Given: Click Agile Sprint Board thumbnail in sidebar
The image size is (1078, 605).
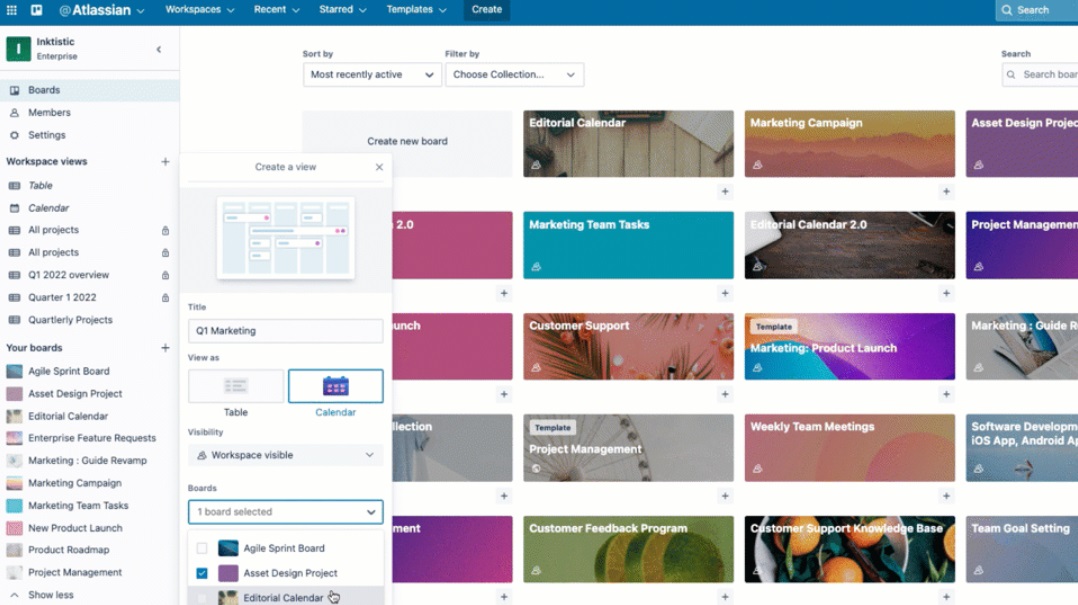Looking at the screenshot, I should tap(14, 371).
